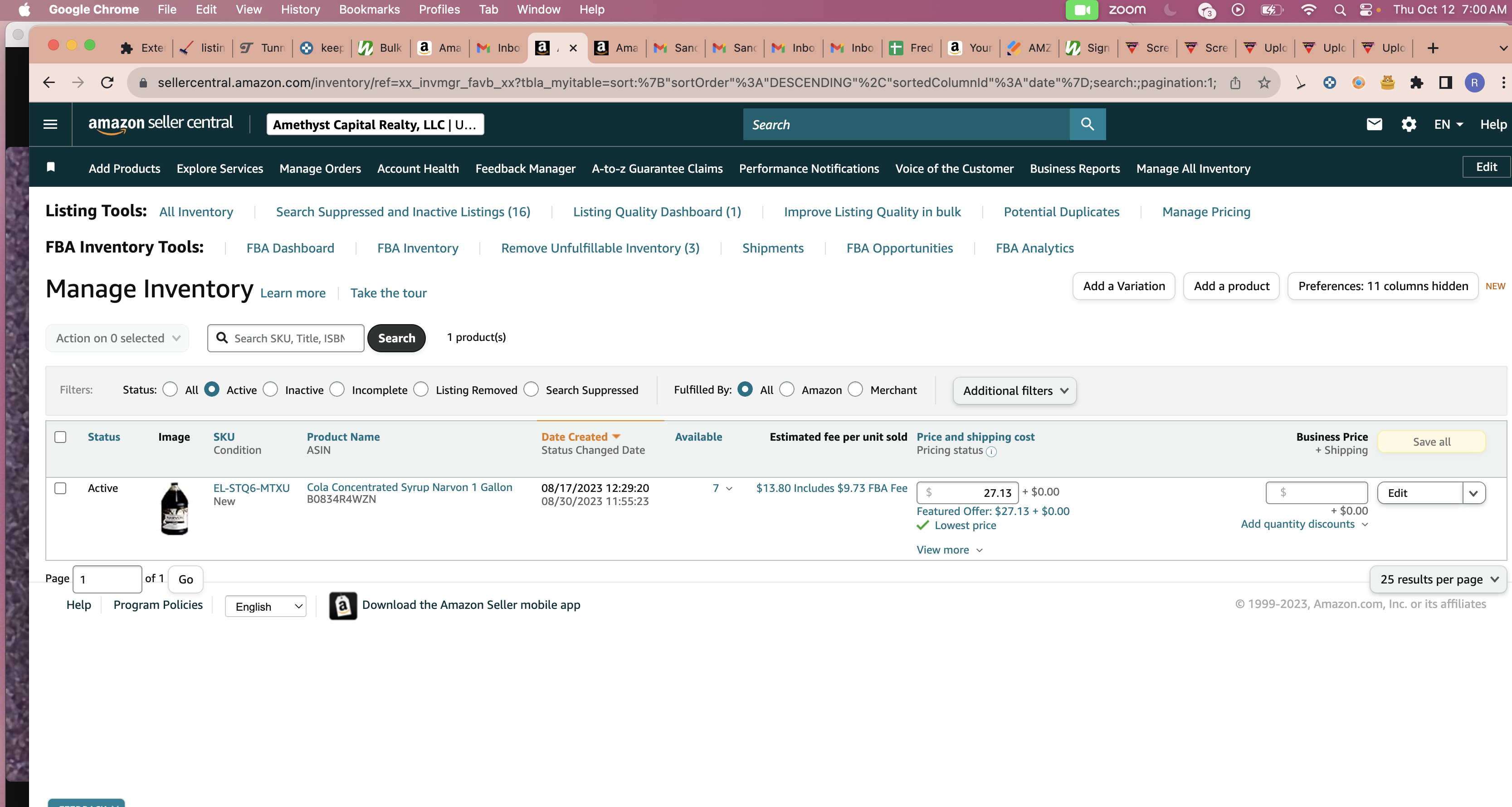Open Account Health in navigation bar
This screenshot has width=1512, height=807.
pyautogui.click(x=418, y=169)
